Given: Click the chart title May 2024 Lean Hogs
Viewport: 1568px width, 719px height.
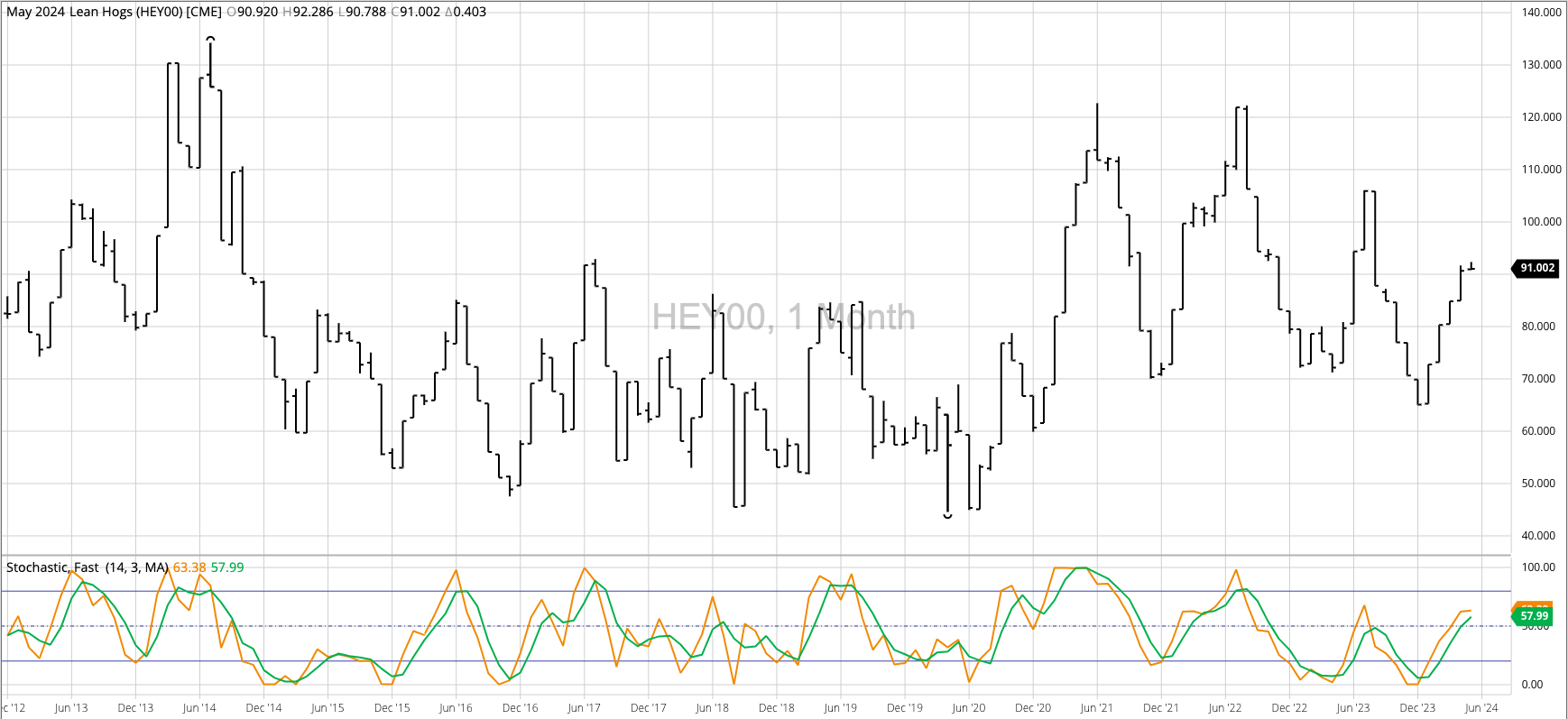Looking at the screenshot, I should tap(114, 12).
